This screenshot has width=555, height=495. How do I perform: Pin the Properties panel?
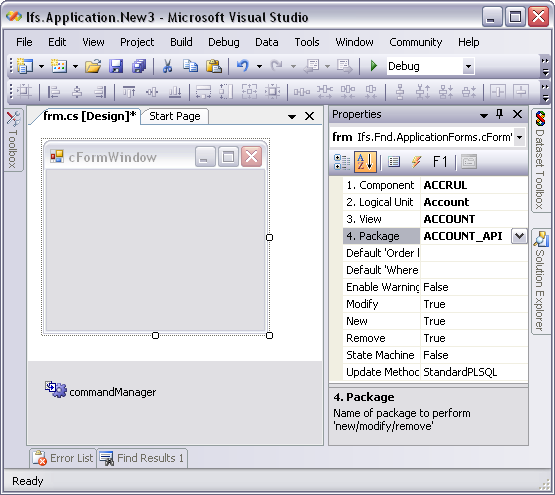499,114
